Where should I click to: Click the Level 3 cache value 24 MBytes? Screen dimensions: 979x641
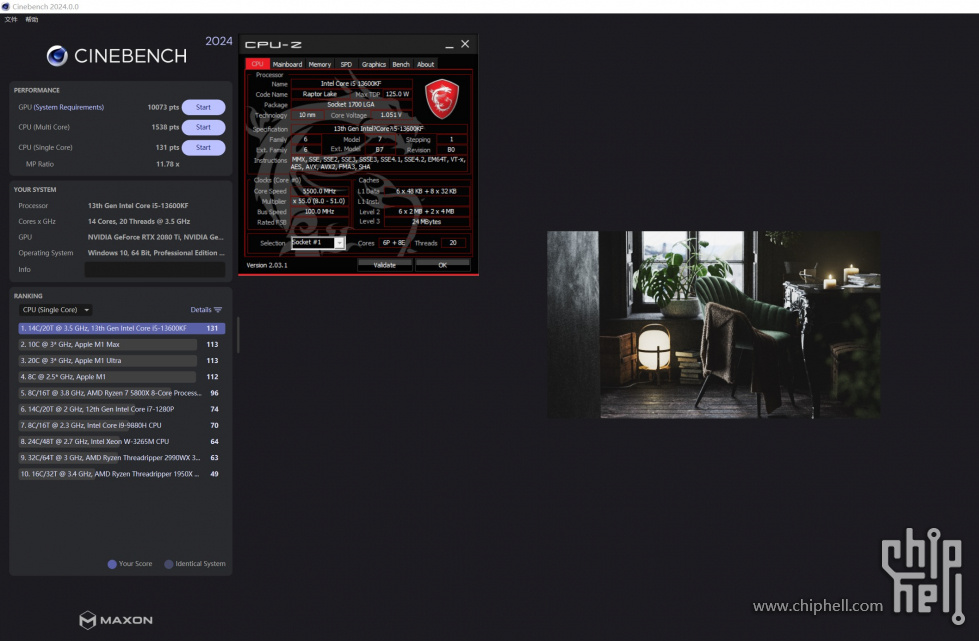click(426, 222)
